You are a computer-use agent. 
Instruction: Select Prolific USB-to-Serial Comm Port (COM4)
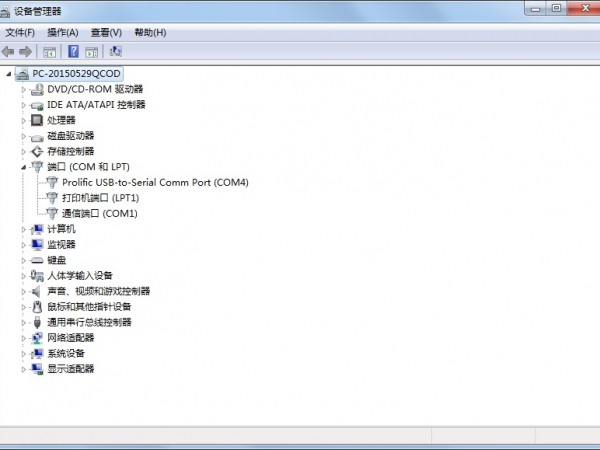(x=154, y=182)
